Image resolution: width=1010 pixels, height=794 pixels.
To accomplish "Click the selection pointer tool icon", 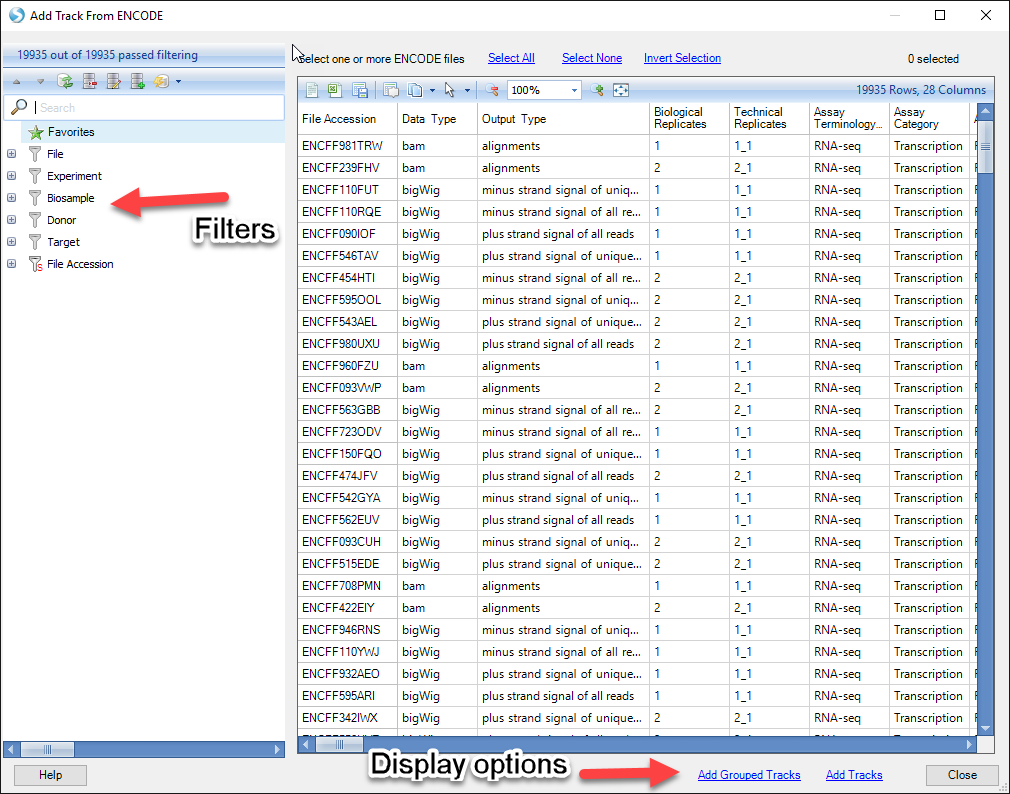I will [450, 90].
